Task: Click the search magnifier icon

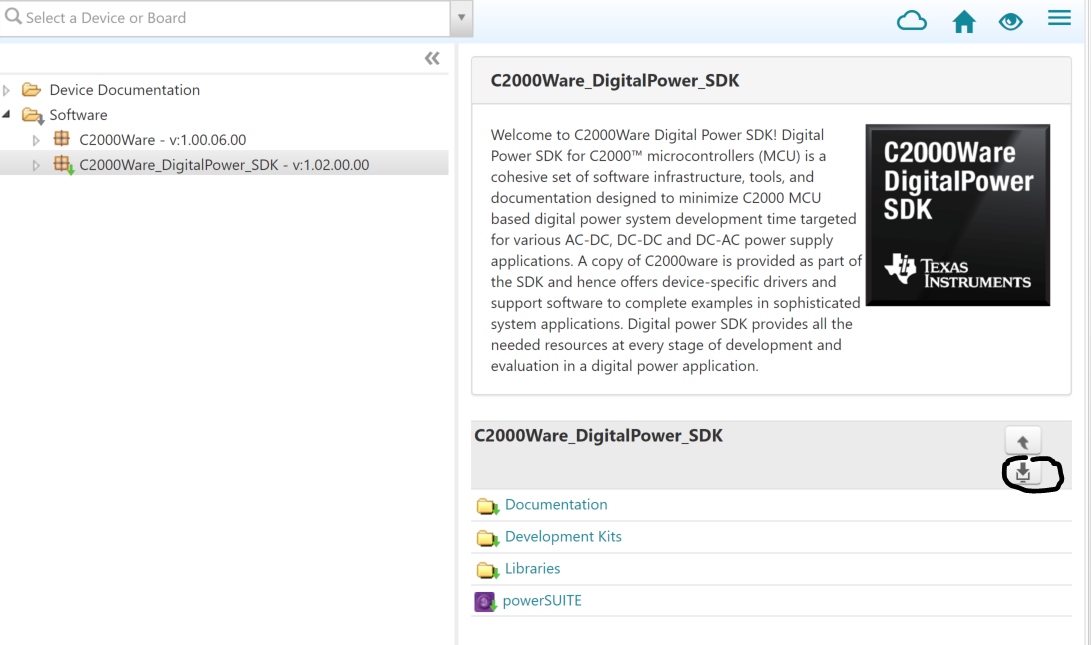Action: pyautogui.click(x=16, y=17)
